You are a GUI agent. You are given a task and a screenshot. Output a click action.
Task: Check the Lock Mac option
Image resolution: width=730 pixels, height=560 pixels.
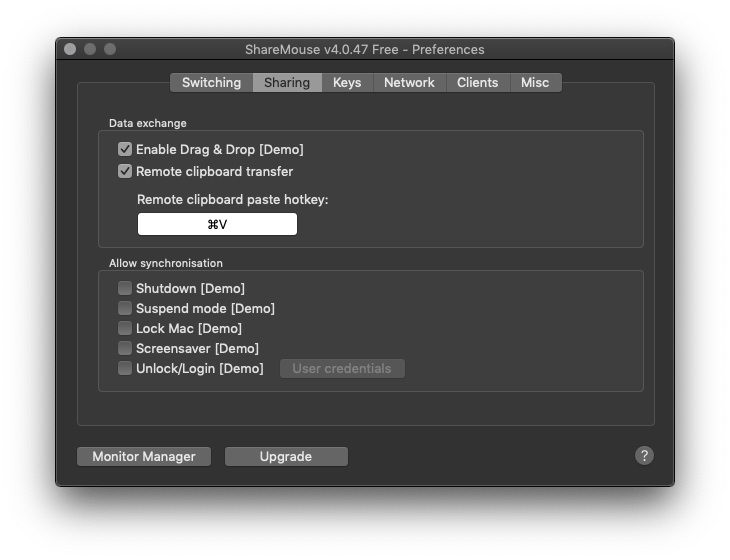(125, 328)
